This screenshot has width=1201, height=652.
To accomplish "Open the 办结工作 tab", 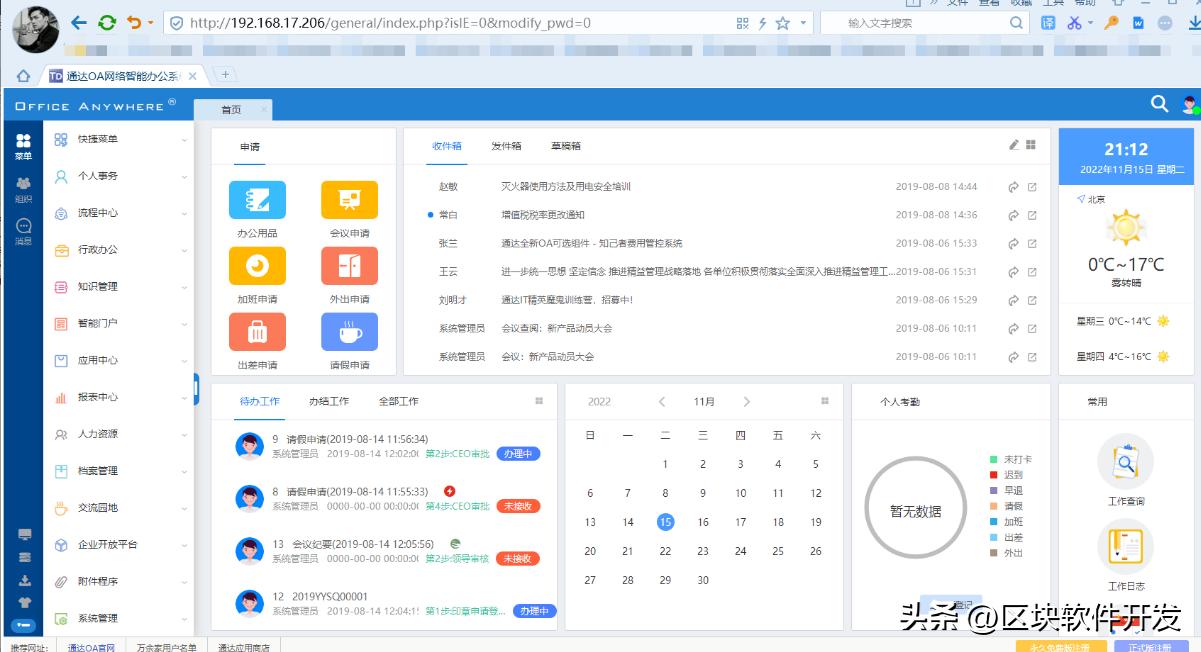I will coord(330,401).
